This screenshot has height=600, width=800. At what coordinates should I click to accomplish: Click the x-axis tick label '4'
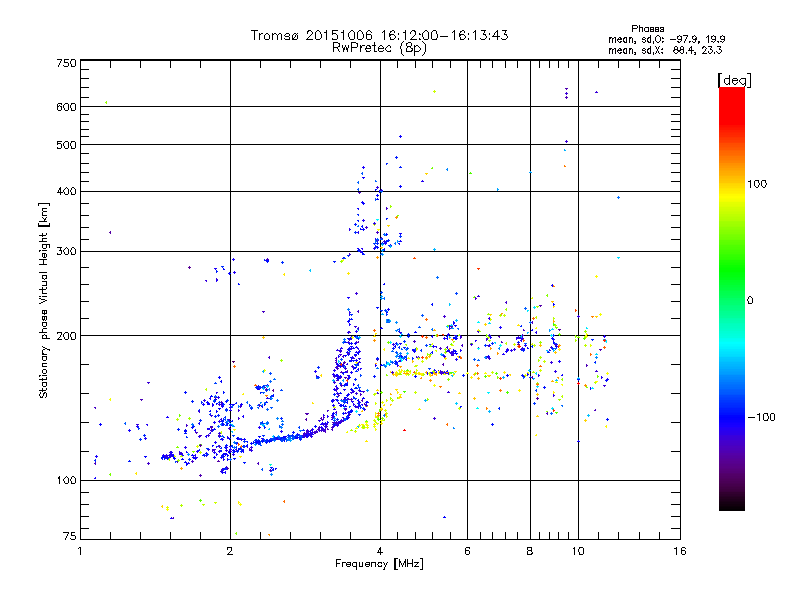point(380,551)
